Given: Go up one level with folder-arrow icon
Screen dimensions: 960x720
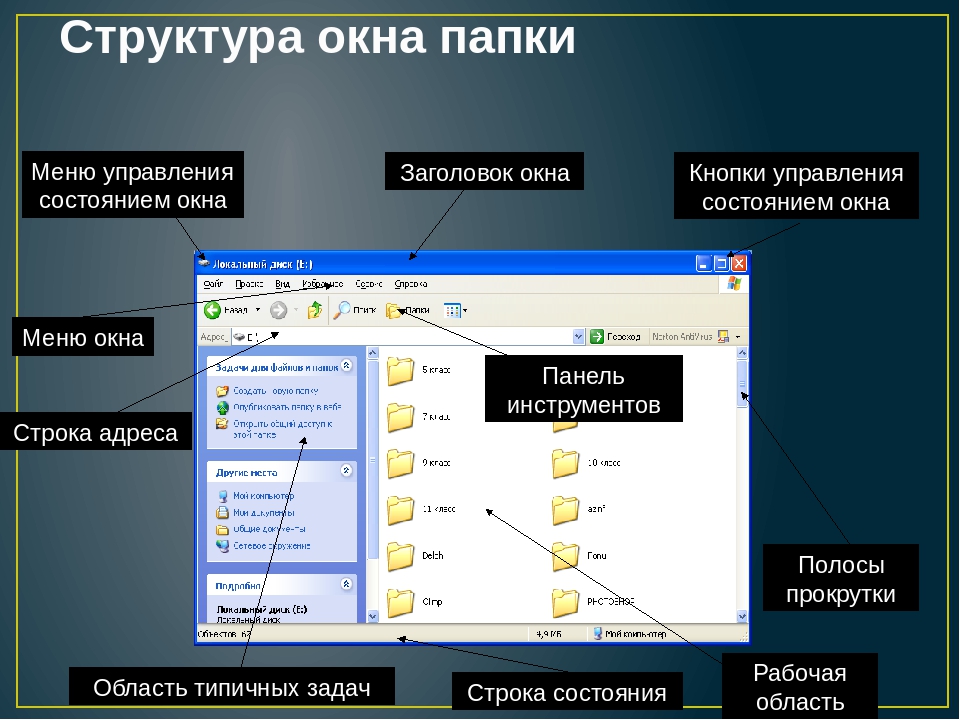Looking at the screenshot, I should (315, 310).
